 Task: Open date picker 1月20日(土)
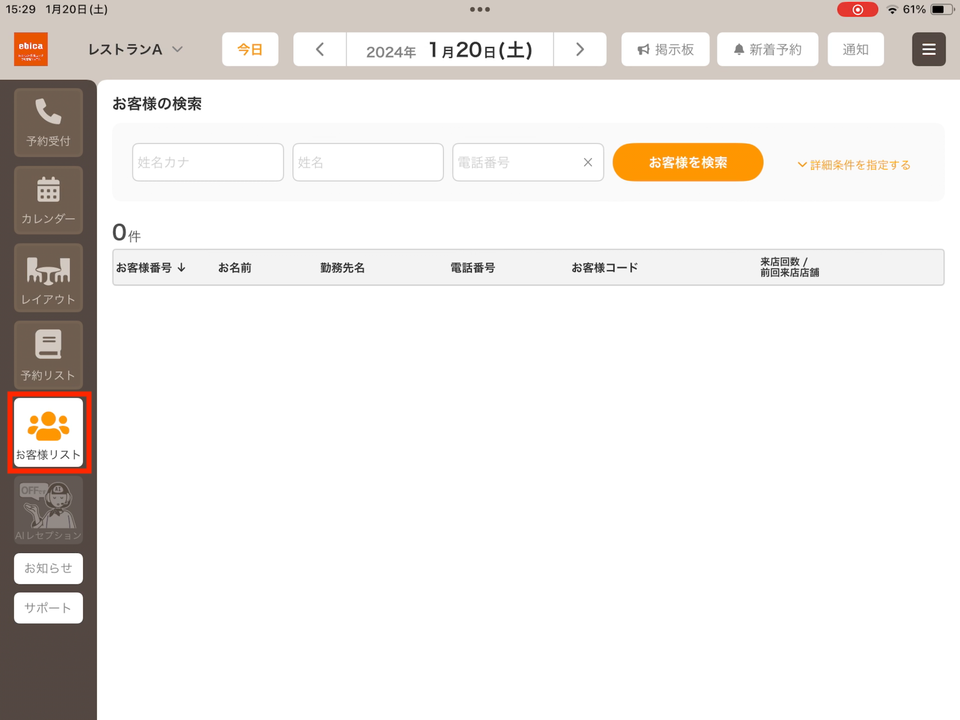[450, 50]
